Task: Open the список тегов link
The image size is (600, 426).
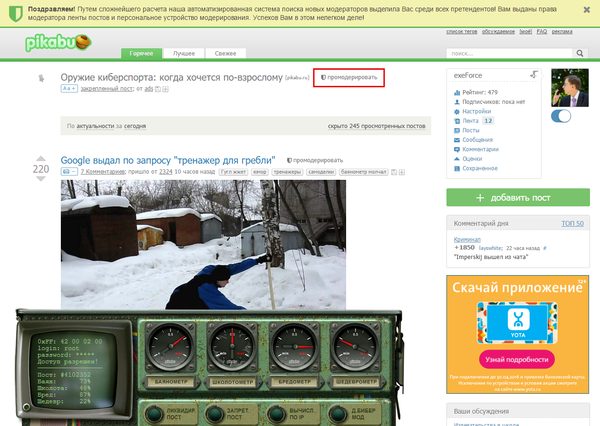Action: tap(461, 31)
